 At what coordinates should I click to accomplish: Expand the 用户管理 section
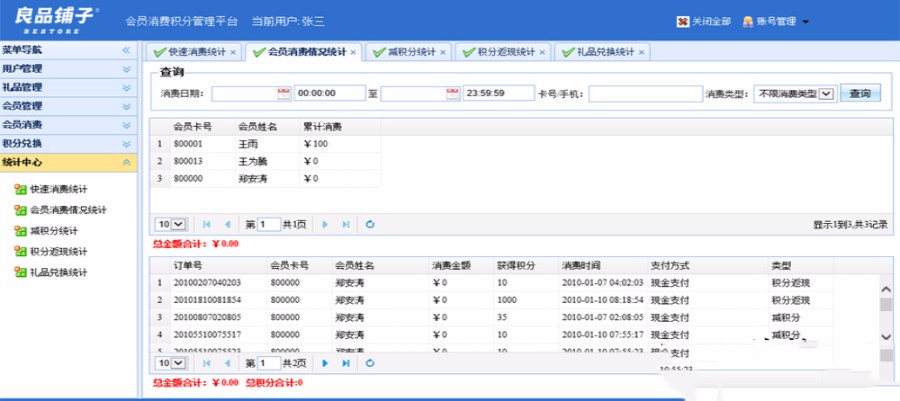click(127, 69)
